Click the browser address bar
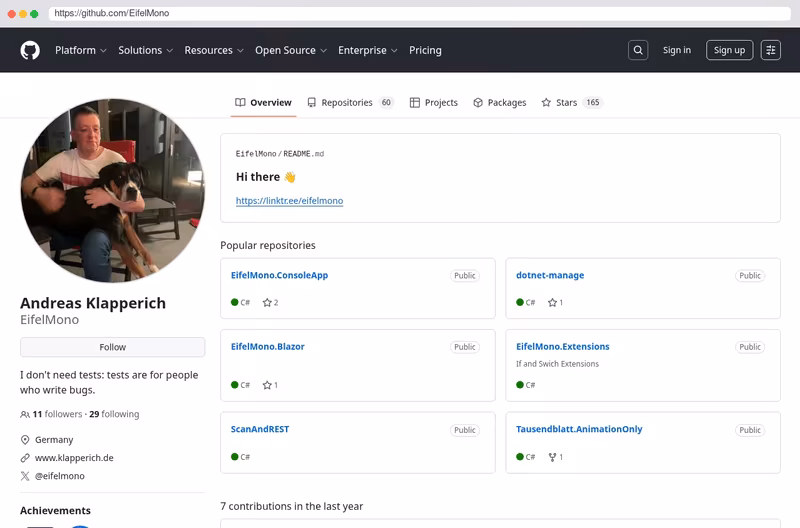Viewport: 800px width, 528px height. pyautogui.click(x=419, y=13)
